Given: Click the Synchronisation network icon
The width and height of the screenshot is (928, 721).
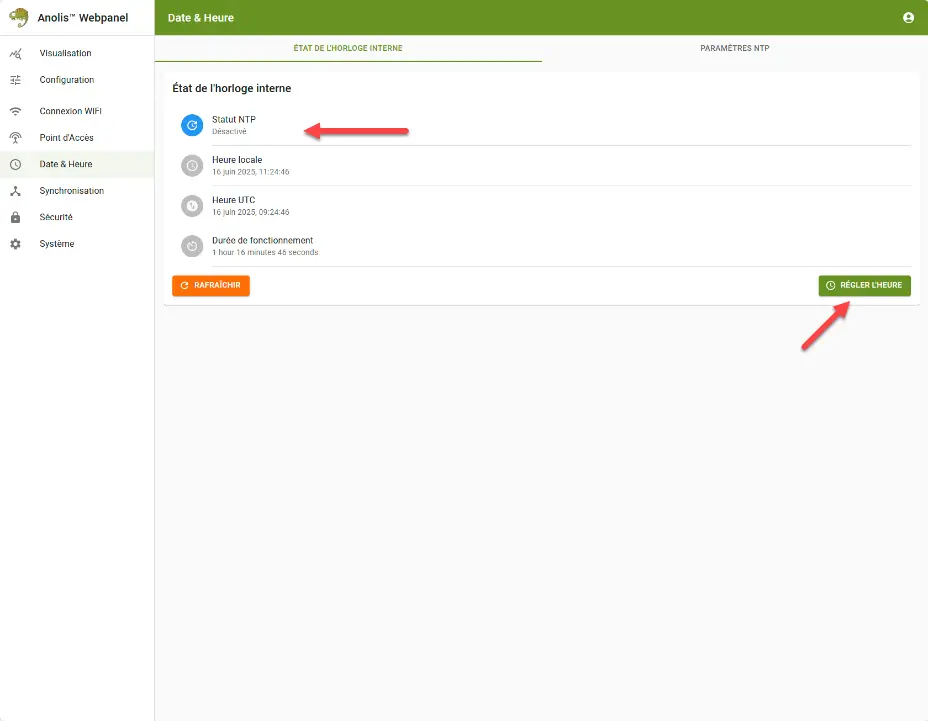Looking at the screenshot, I should tap(16, 191).
